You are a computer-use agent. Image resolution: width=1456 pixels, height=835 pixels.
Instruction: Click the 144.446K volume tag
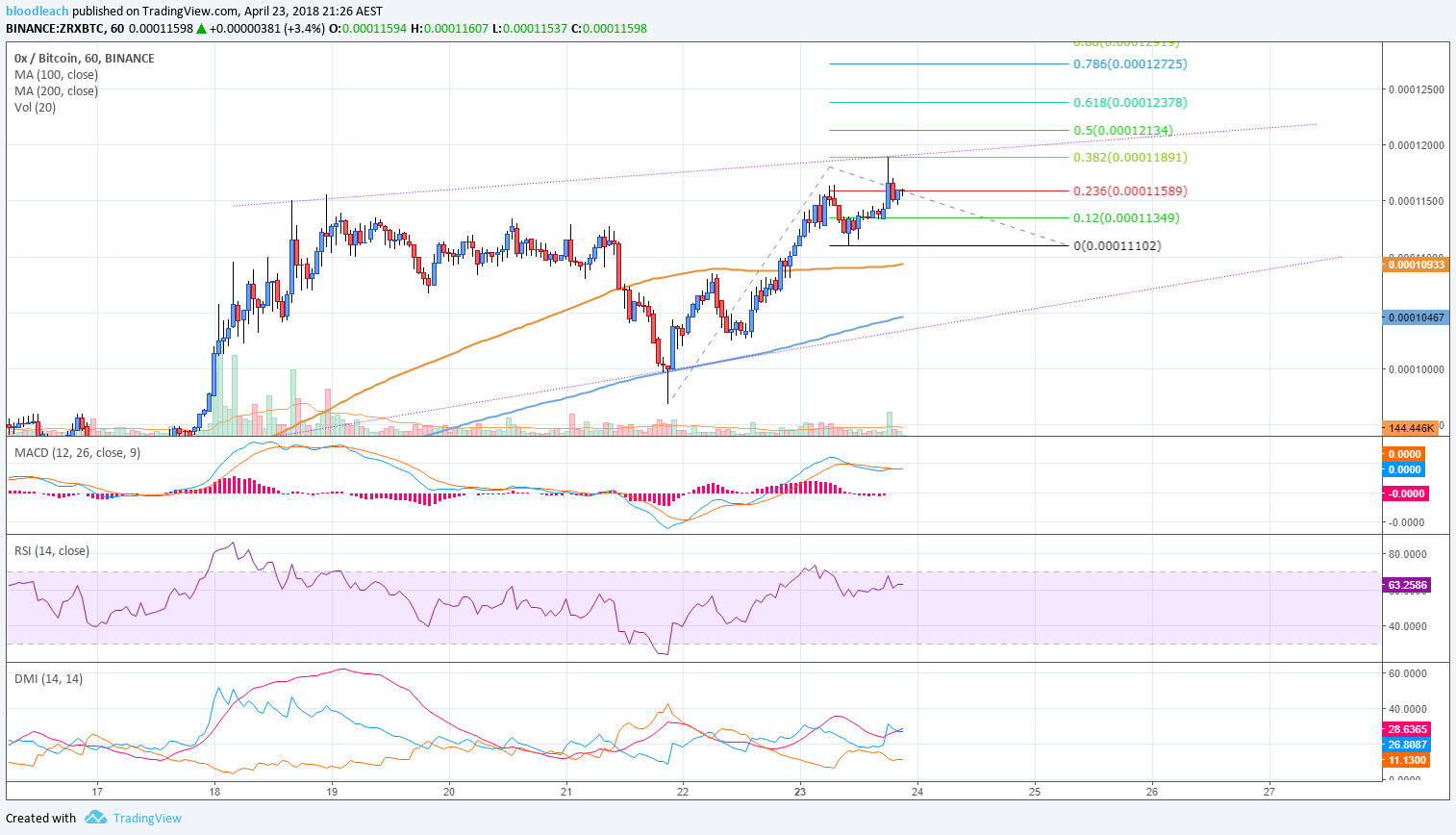[1411, 427]
